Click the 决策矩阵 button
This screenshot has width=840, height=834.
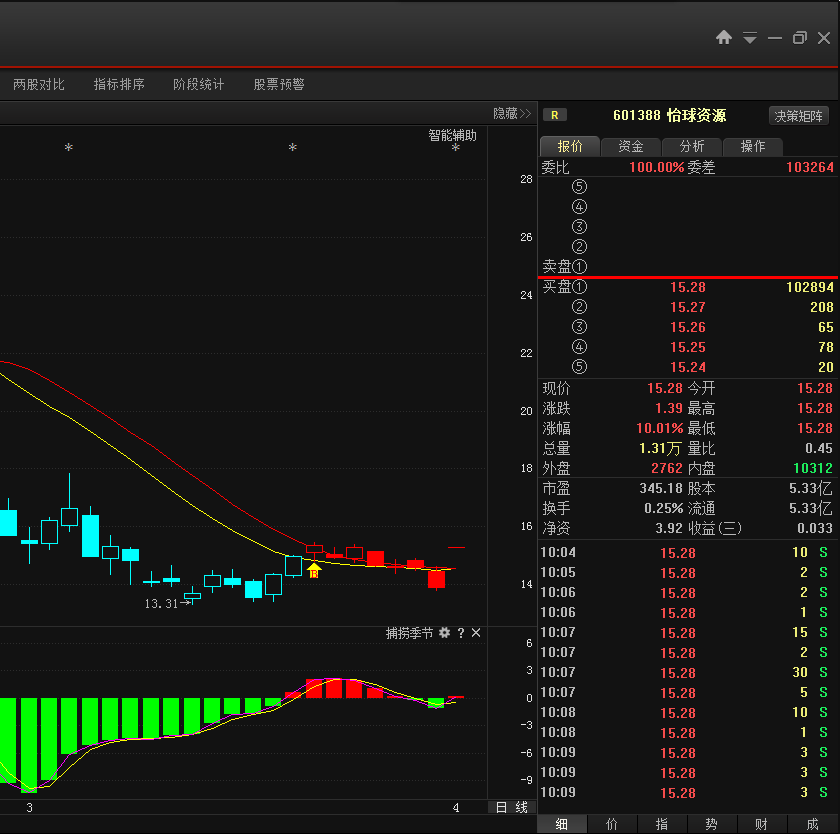pyautogui.click(x=797, y=114)
